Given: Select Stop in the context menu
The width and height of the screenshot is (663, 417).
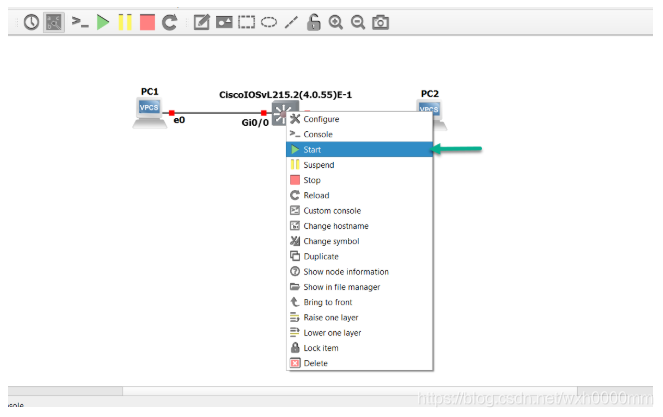Looking at the screenshot, I should 359,180.
